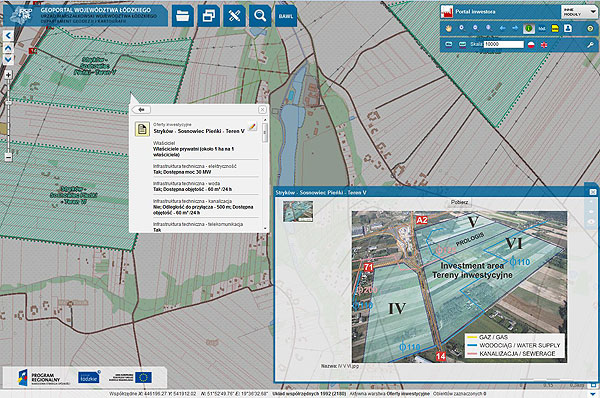Screen dimensions: 600x398
Task: Open the BAWL module button
Action: click(285, 16)
